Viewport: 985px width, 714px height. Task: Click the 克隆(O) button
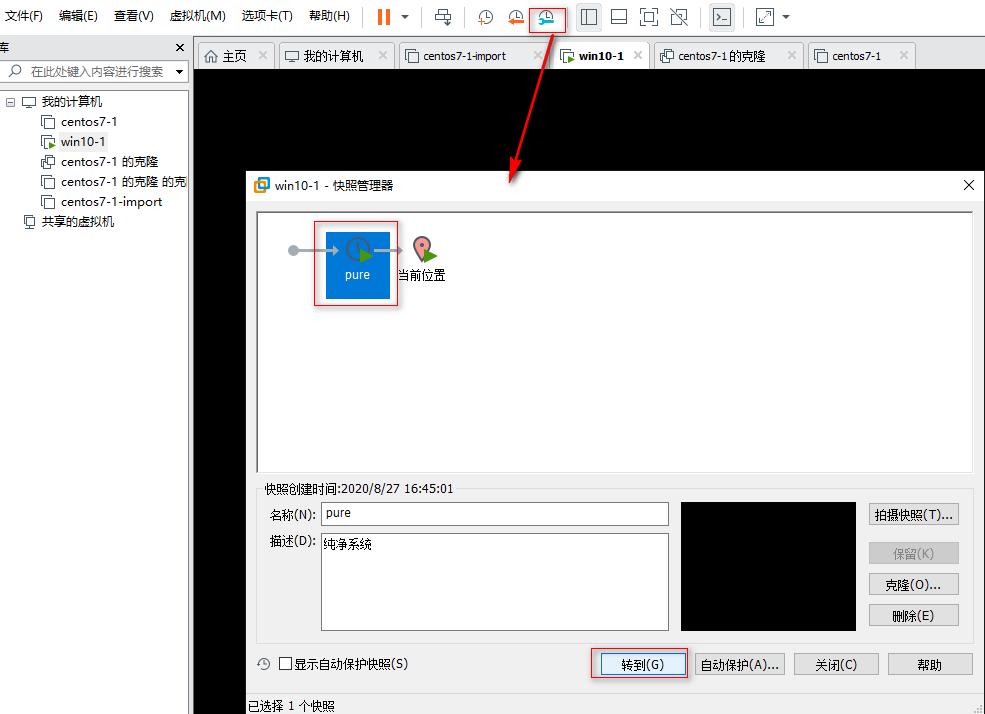(912, 583)
